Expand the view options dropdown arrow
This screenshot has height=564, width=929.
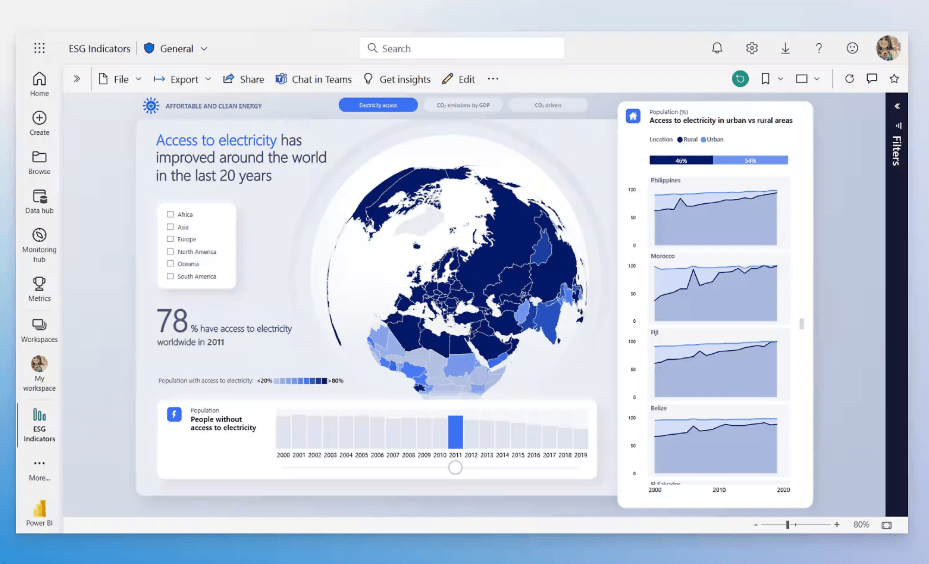pos(816,79)
